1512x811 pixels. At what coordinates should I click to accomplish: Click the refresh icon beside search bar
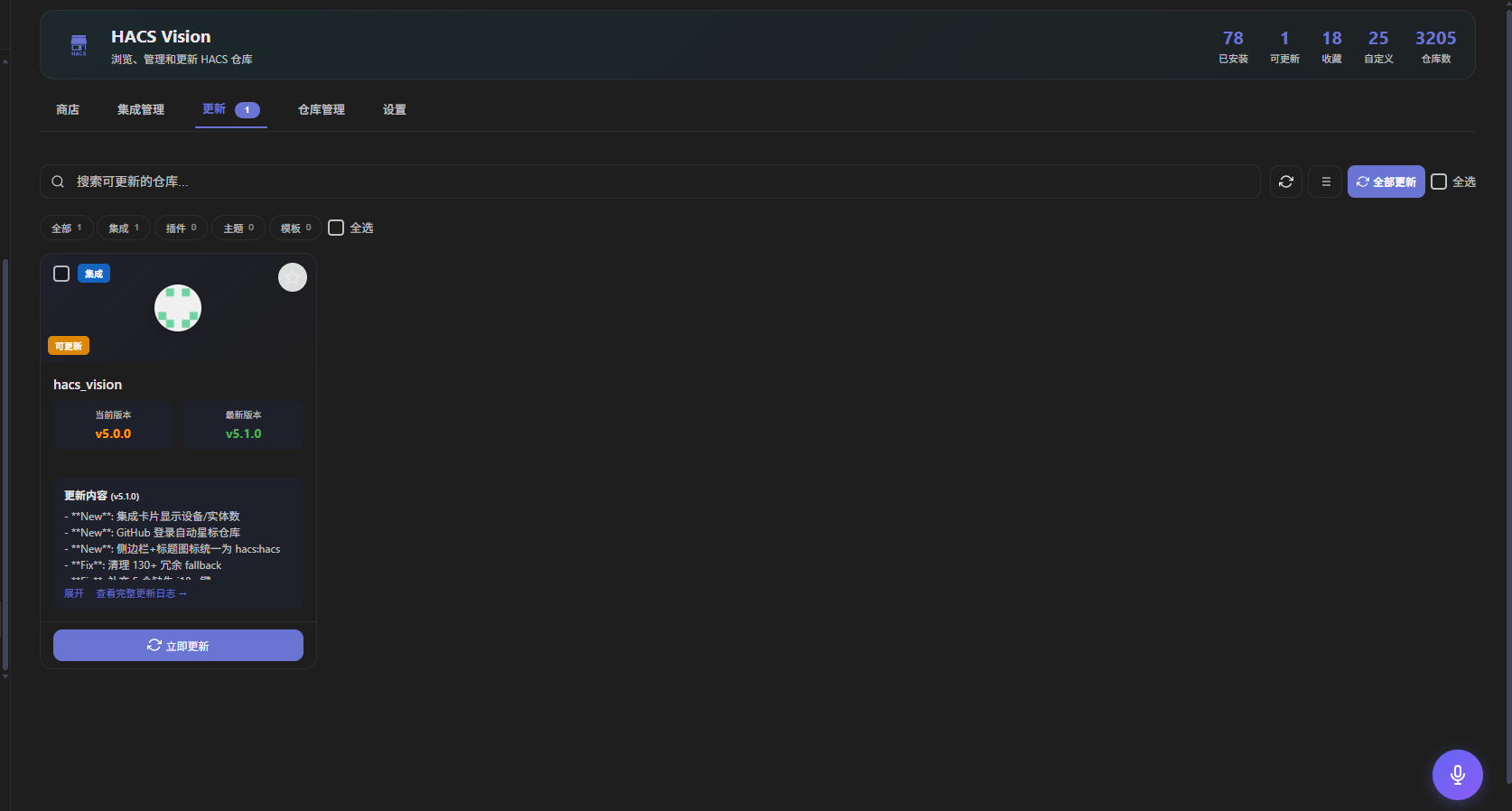point(1286,182)
